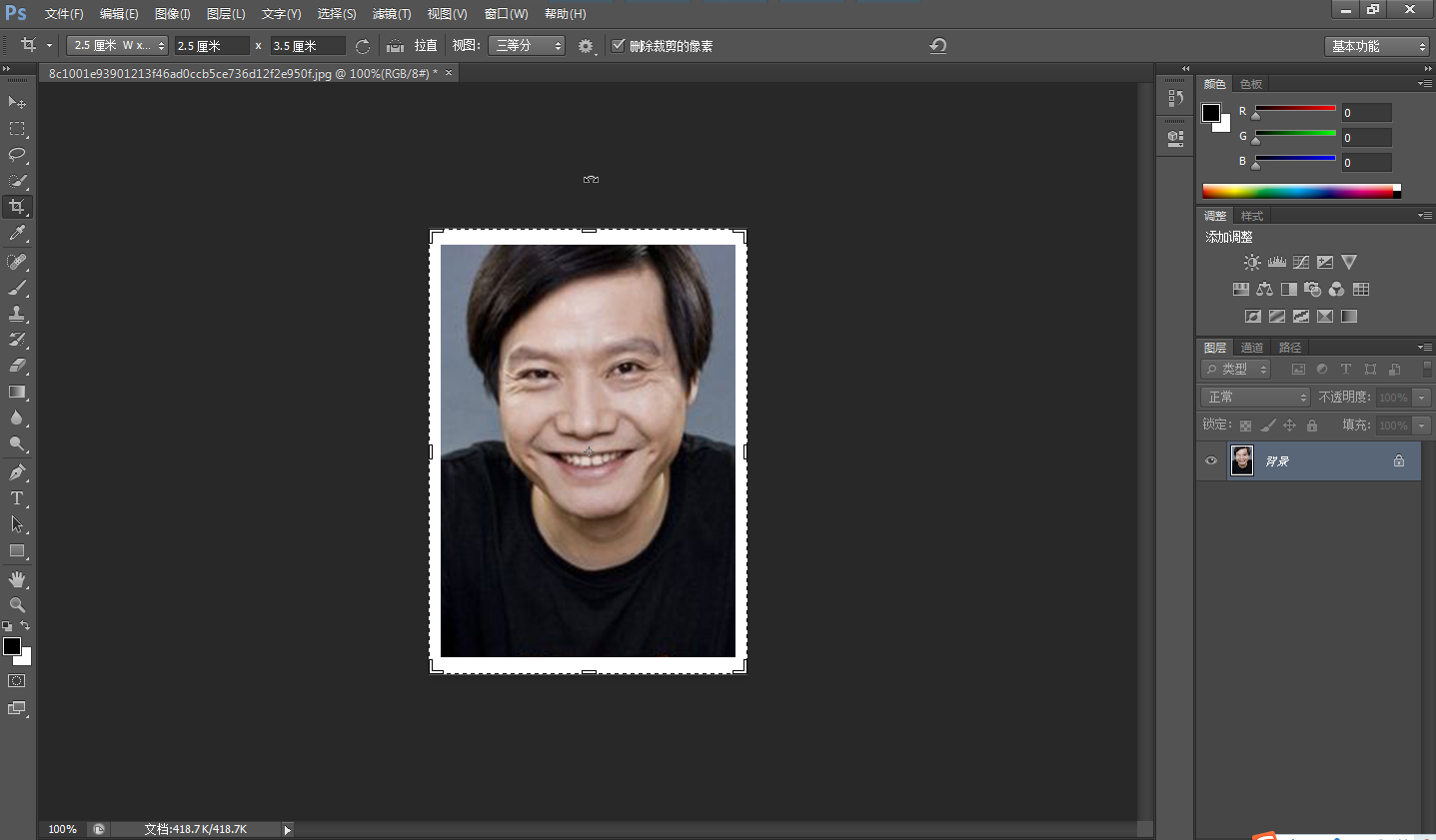Open the 基本功能 workspace dropdown
This screenshot has width=1436, height=840.
coord(1377,46)
